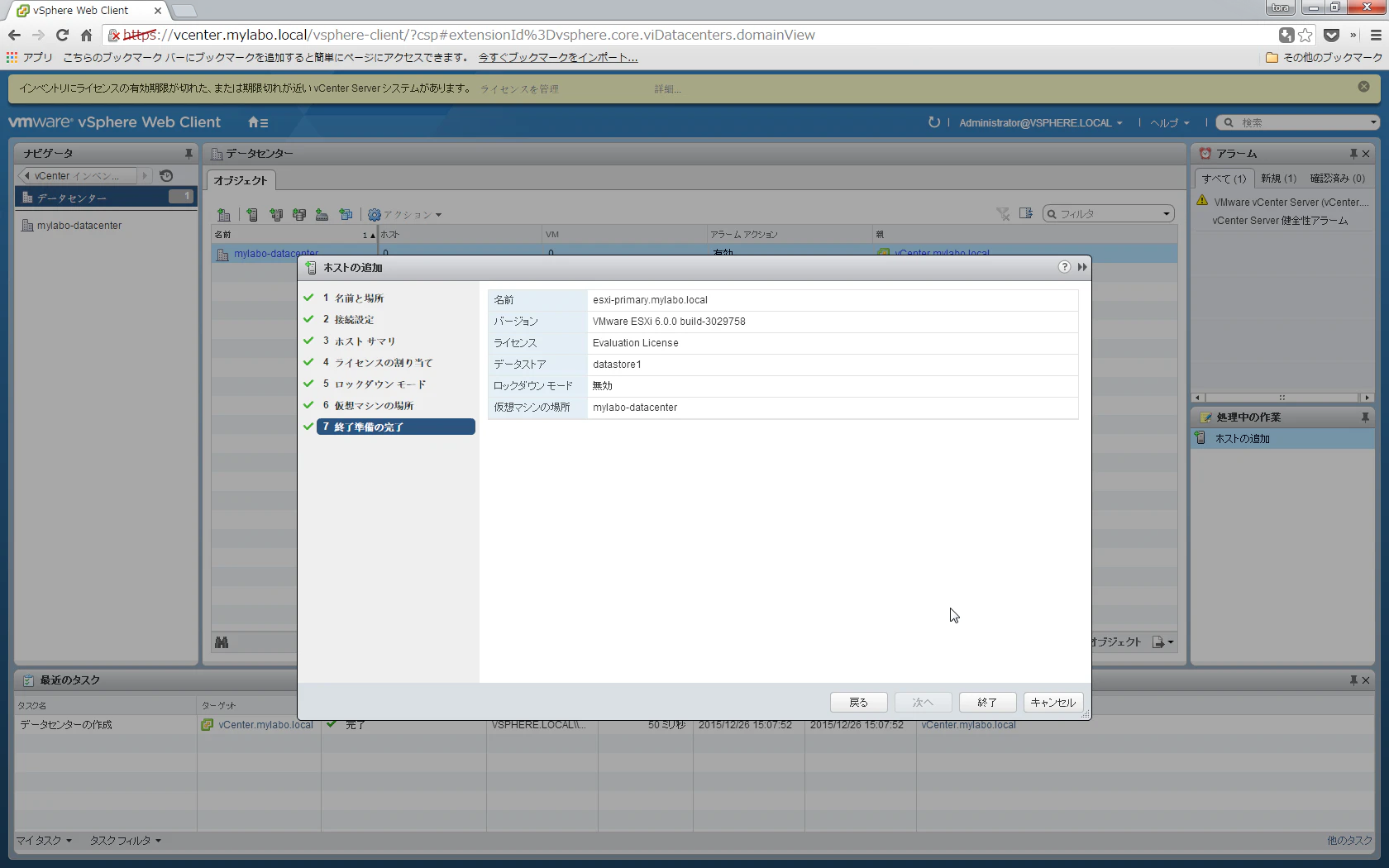1389x868 pixels.
Task: Close the 最近のタスク panel
Action: [1366, 680]
